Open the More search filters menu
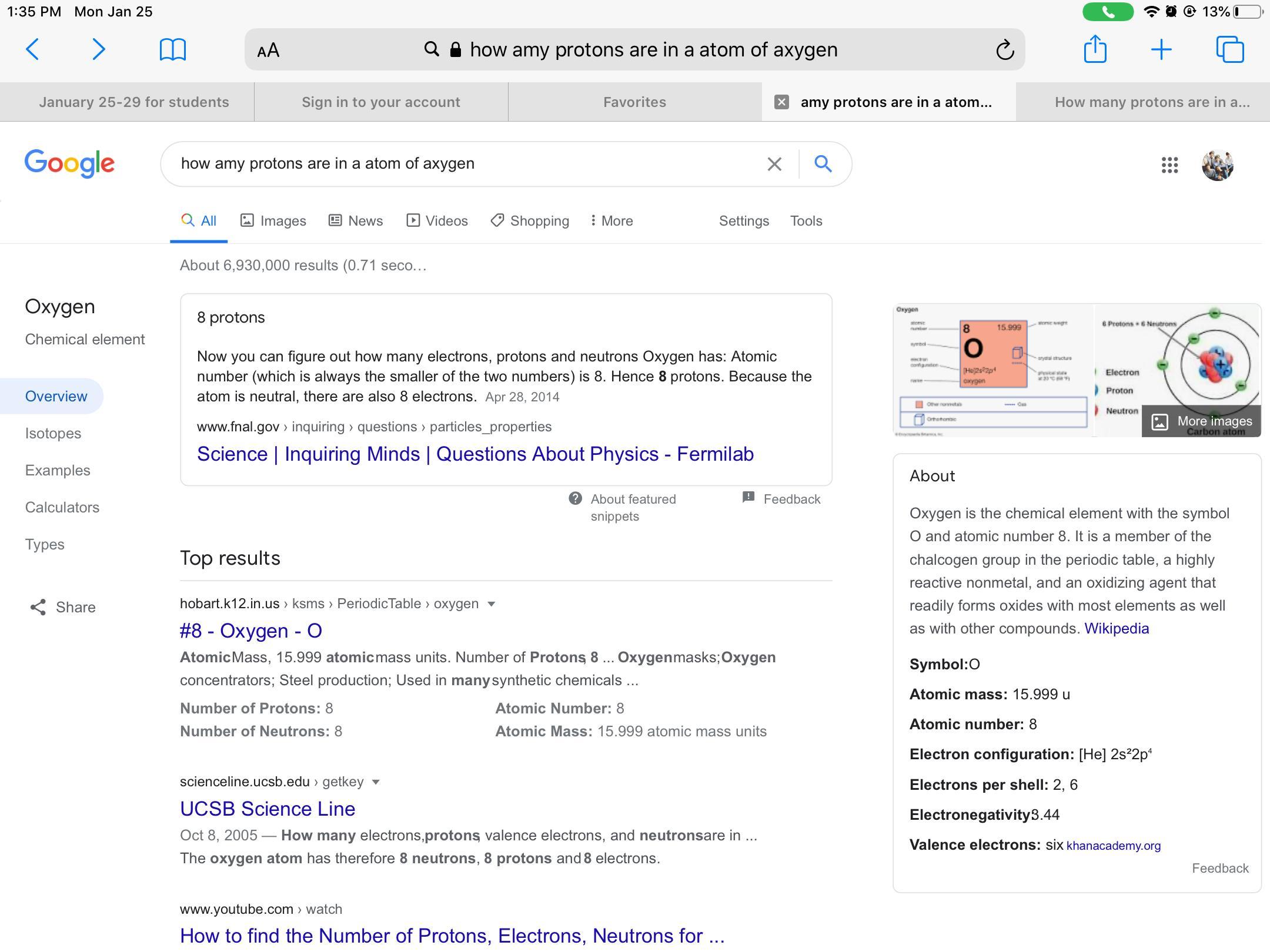The image size is (1270, 952). click(x=611, y=221)
